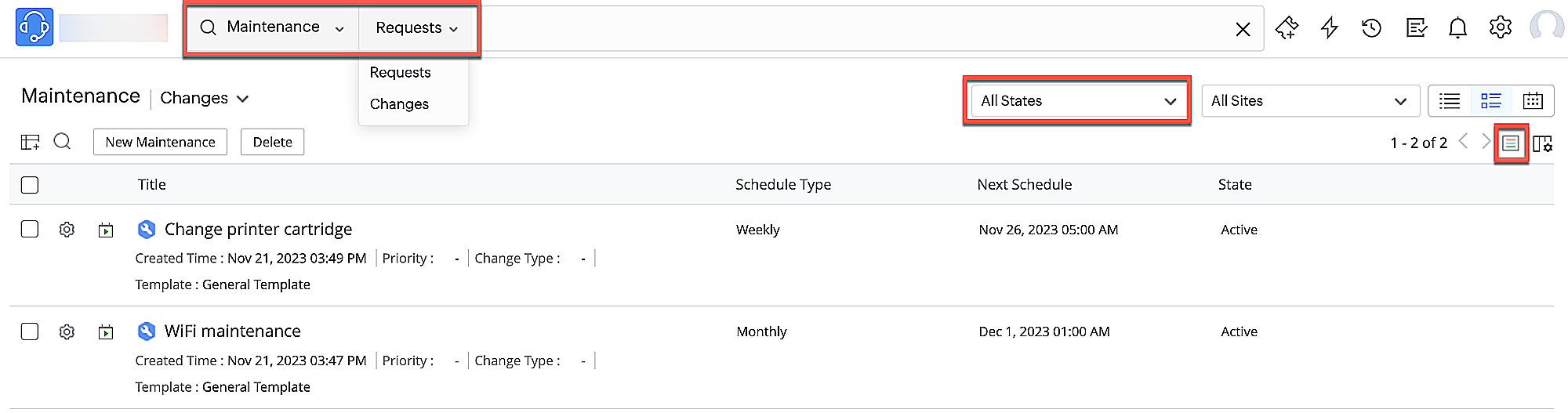Image resolution: width=1568 pixels, height=413 pixels.
Task: Choose Requests in the dropdown list
Action: (400, 73)
